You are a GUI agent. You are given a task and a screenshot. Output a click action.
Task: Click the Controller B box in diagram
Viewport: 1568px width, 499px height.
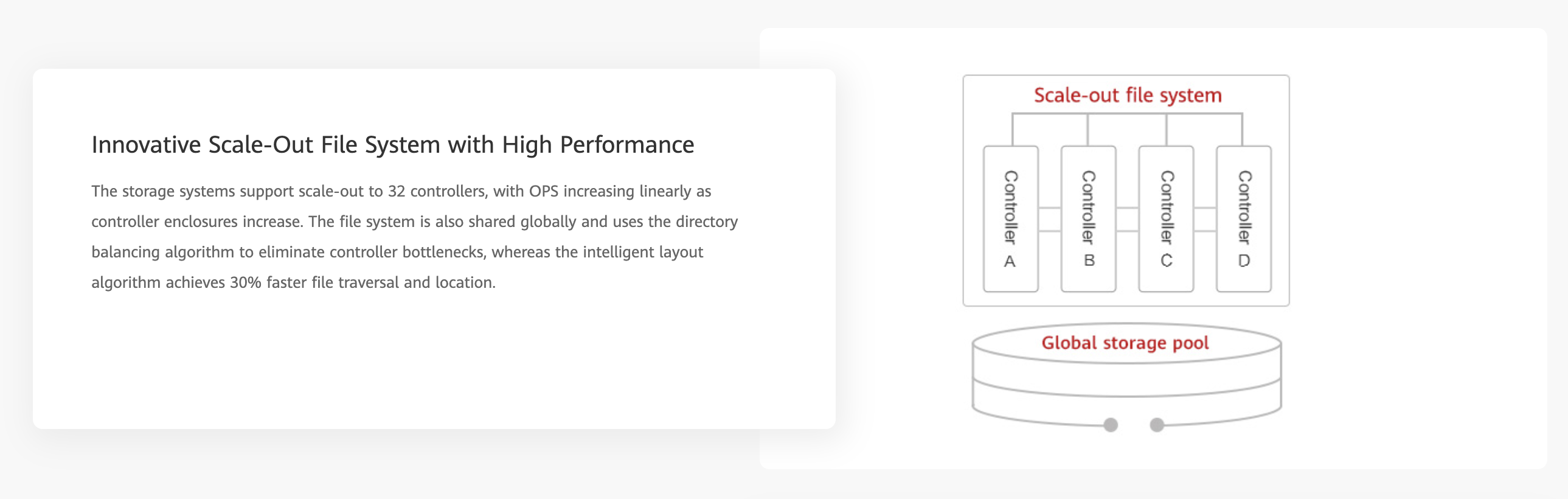(x=1088, y=218)
